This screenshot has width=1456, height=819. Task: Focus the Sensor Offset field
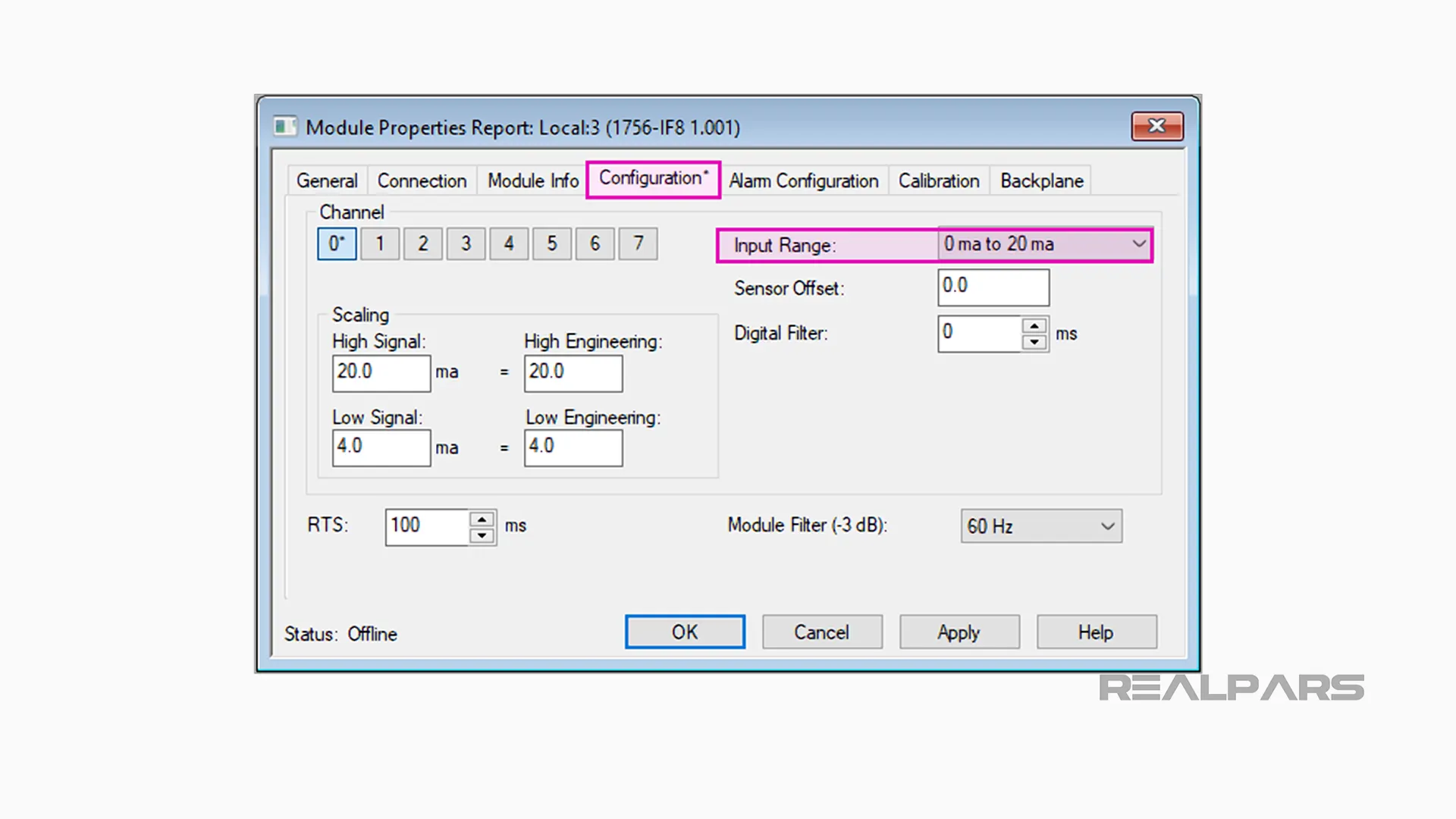[993, 287]
